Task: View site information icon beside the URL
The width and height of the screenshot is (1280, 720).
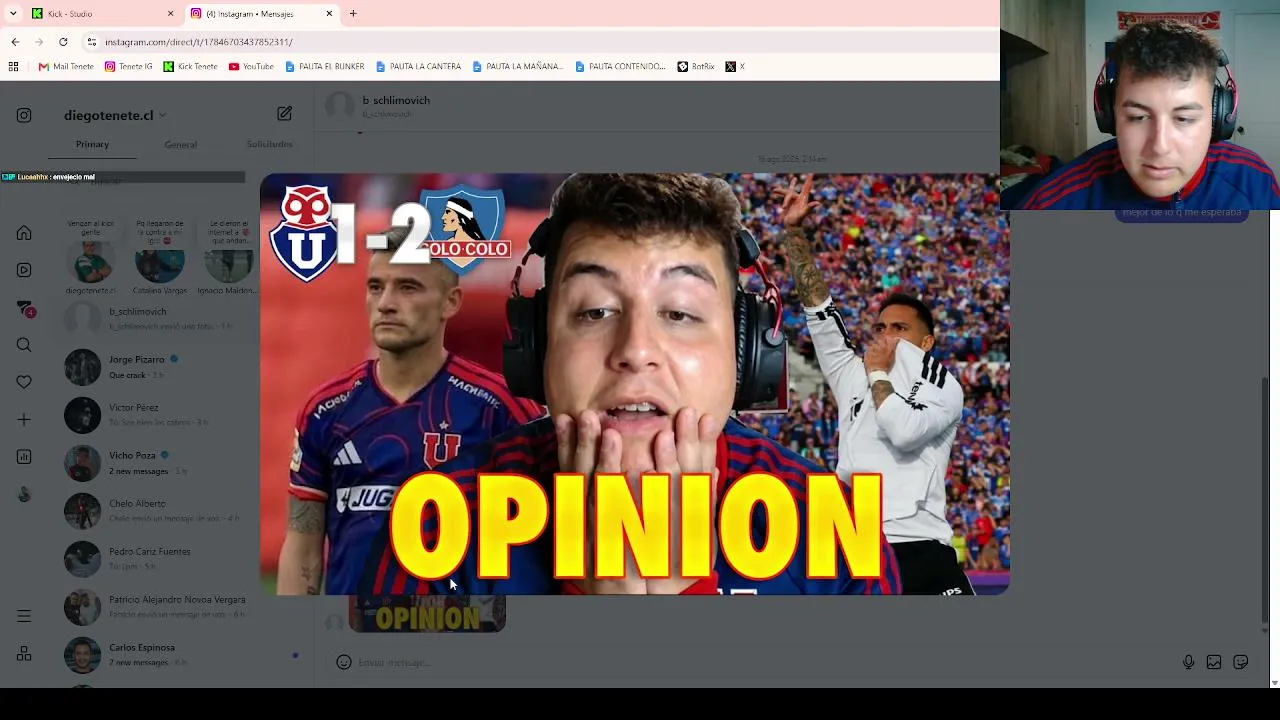Action: [91, 42]
